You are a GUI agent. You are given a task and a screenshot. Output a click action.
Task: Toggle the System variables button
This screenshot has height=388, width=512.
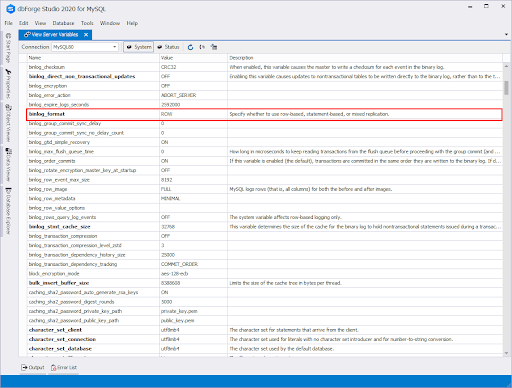(x=139, y=47)
